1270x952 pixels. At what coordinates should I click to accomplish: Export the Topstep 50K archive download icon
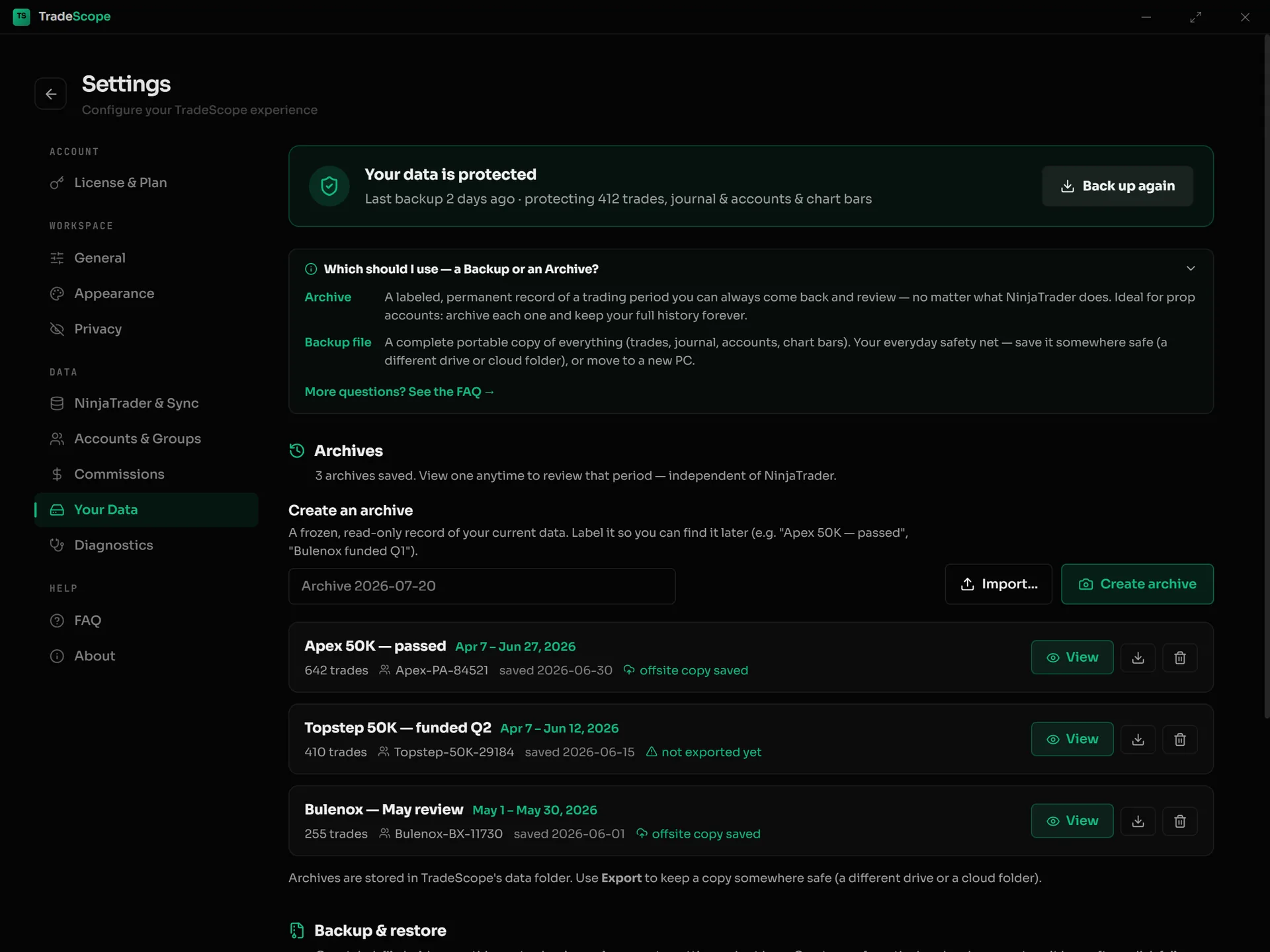1138,740
